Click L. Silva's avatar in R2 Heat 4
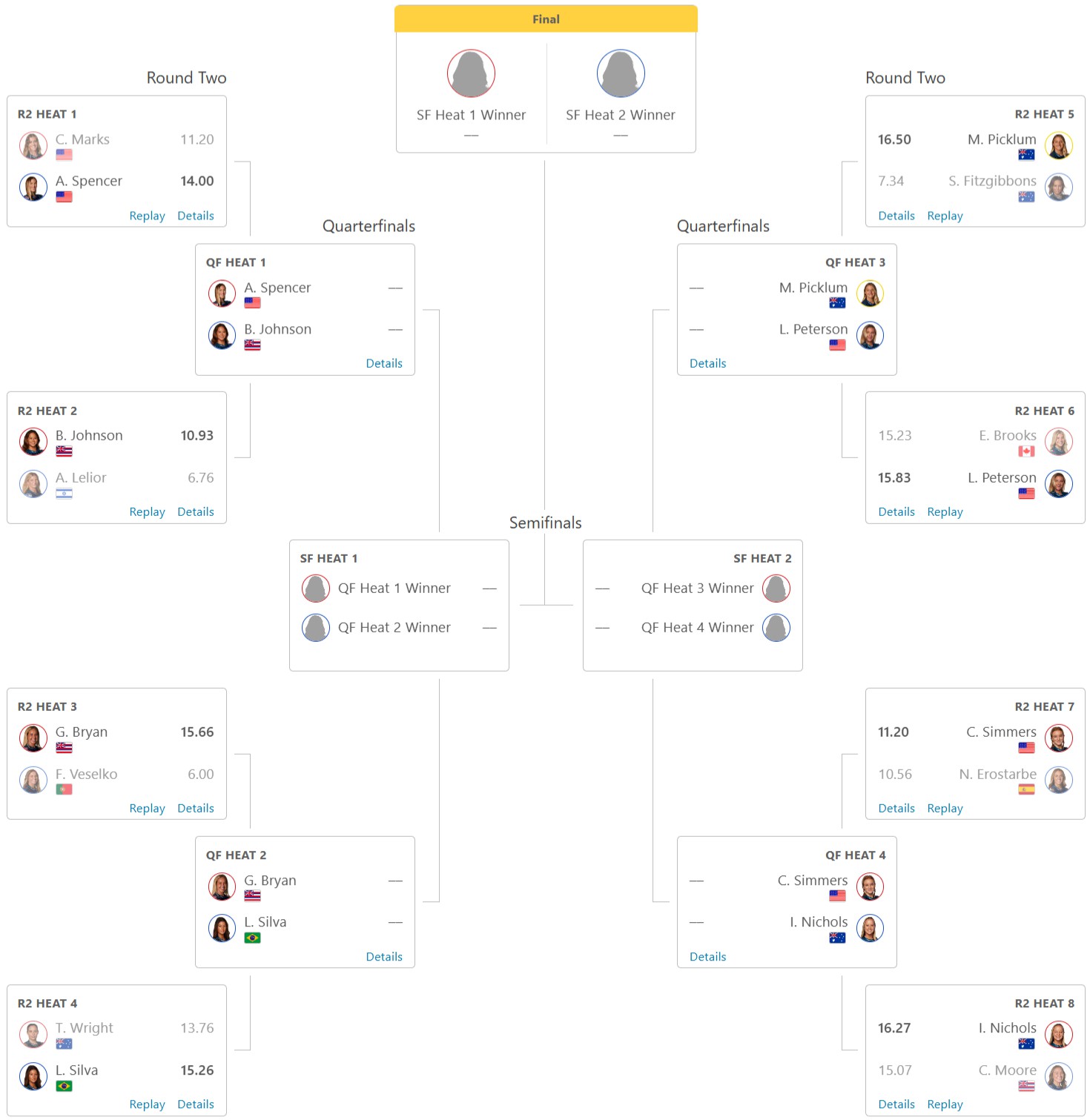Viewport: 1090px width, 1120px height. coord(33,1076)
